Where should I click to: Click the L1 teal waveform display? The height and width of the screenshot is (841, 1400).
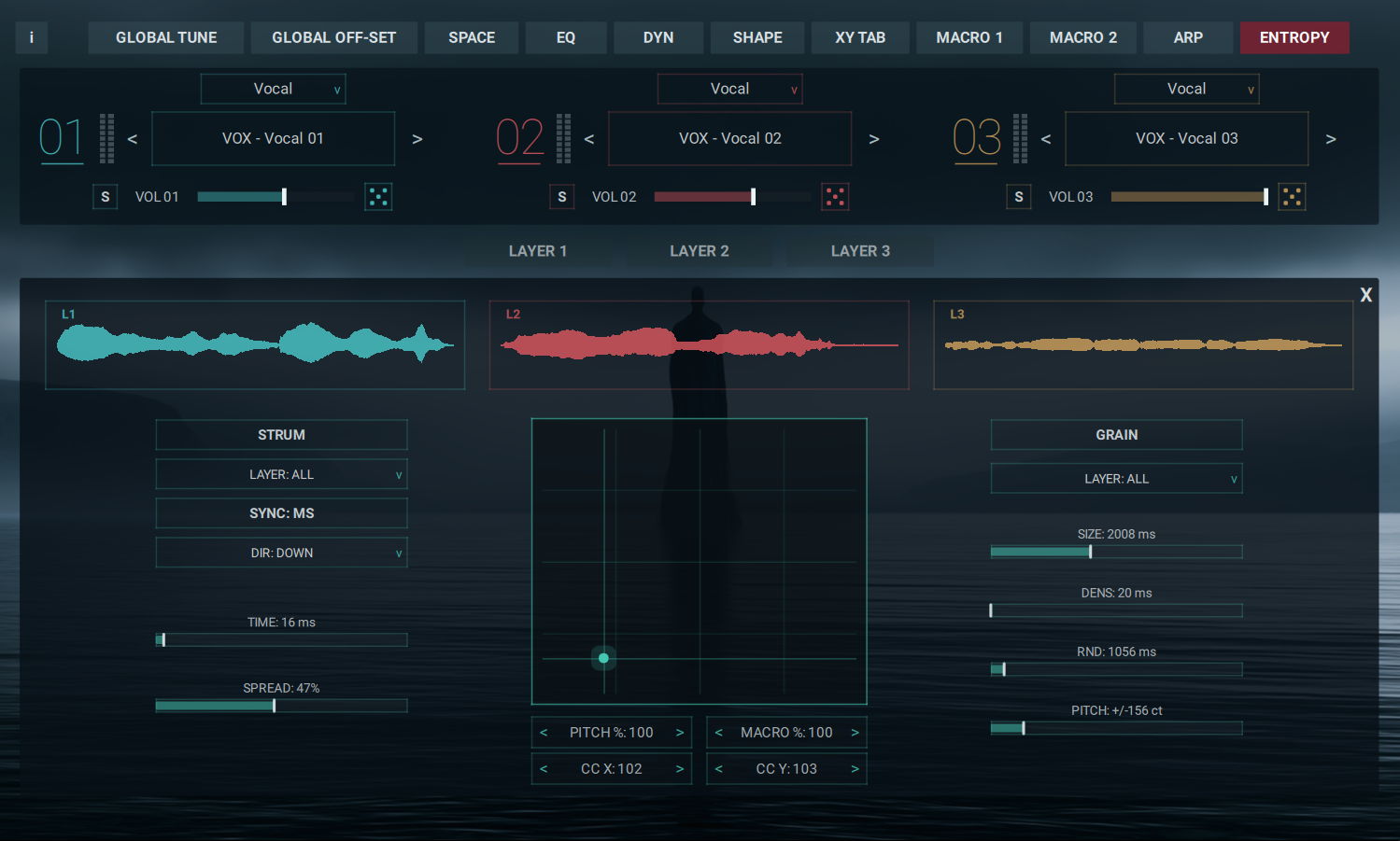[255, 344]
